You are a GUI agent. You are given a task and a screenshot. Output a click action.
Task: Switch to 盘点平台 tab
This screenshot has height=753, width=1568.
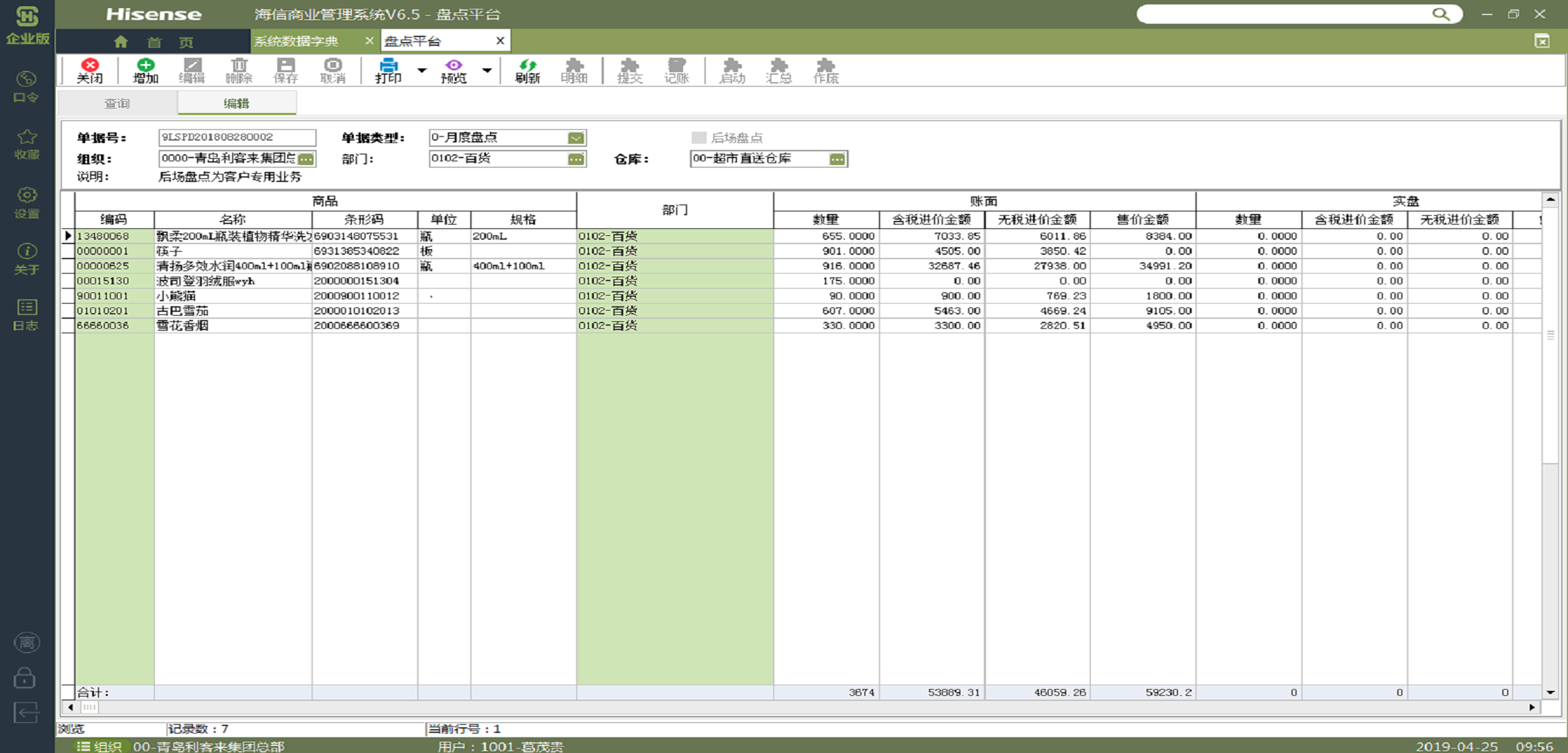413,41
